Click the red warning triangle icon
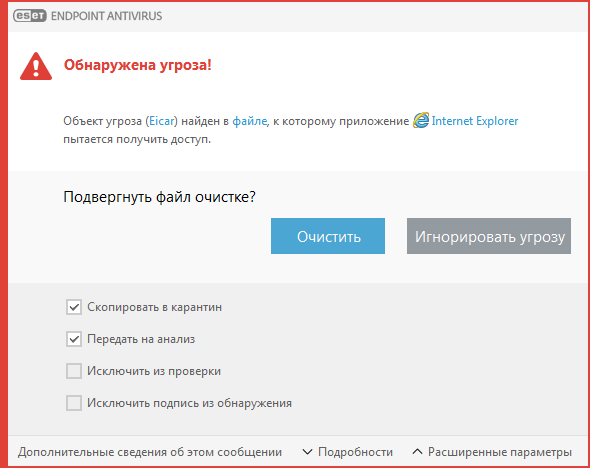 [x=36, y=66]
